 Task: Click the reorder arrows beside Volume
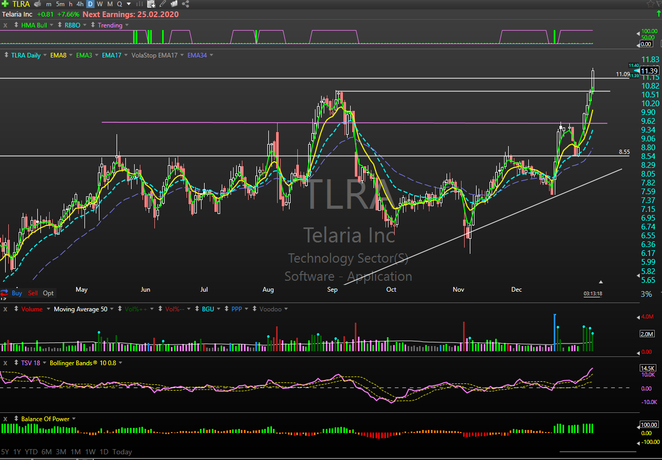(16, 309)
